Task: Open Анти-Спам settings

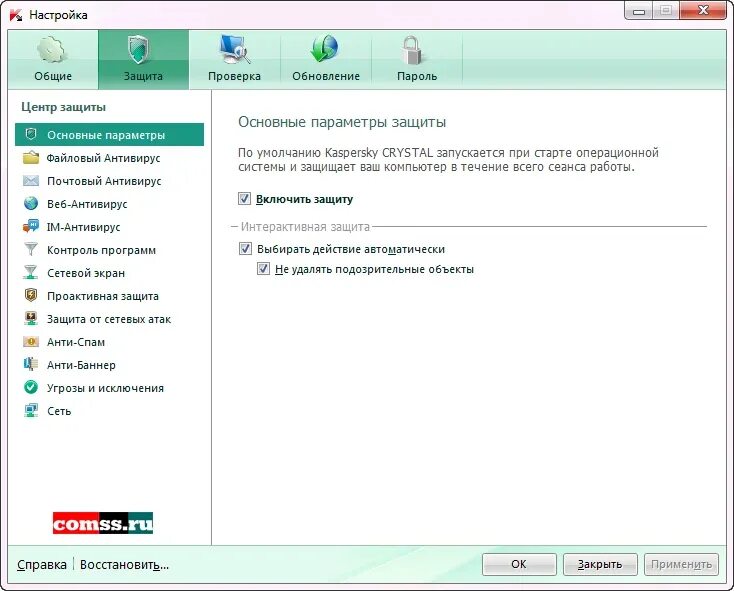Action: pos(110,342)
